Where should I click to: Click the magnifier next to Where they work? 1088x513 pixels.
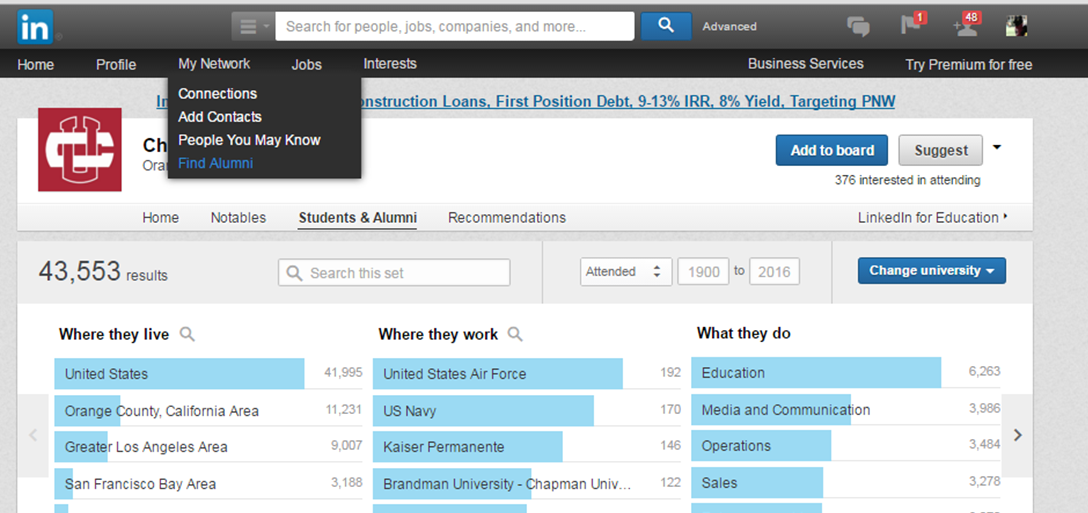coord(515,335)
